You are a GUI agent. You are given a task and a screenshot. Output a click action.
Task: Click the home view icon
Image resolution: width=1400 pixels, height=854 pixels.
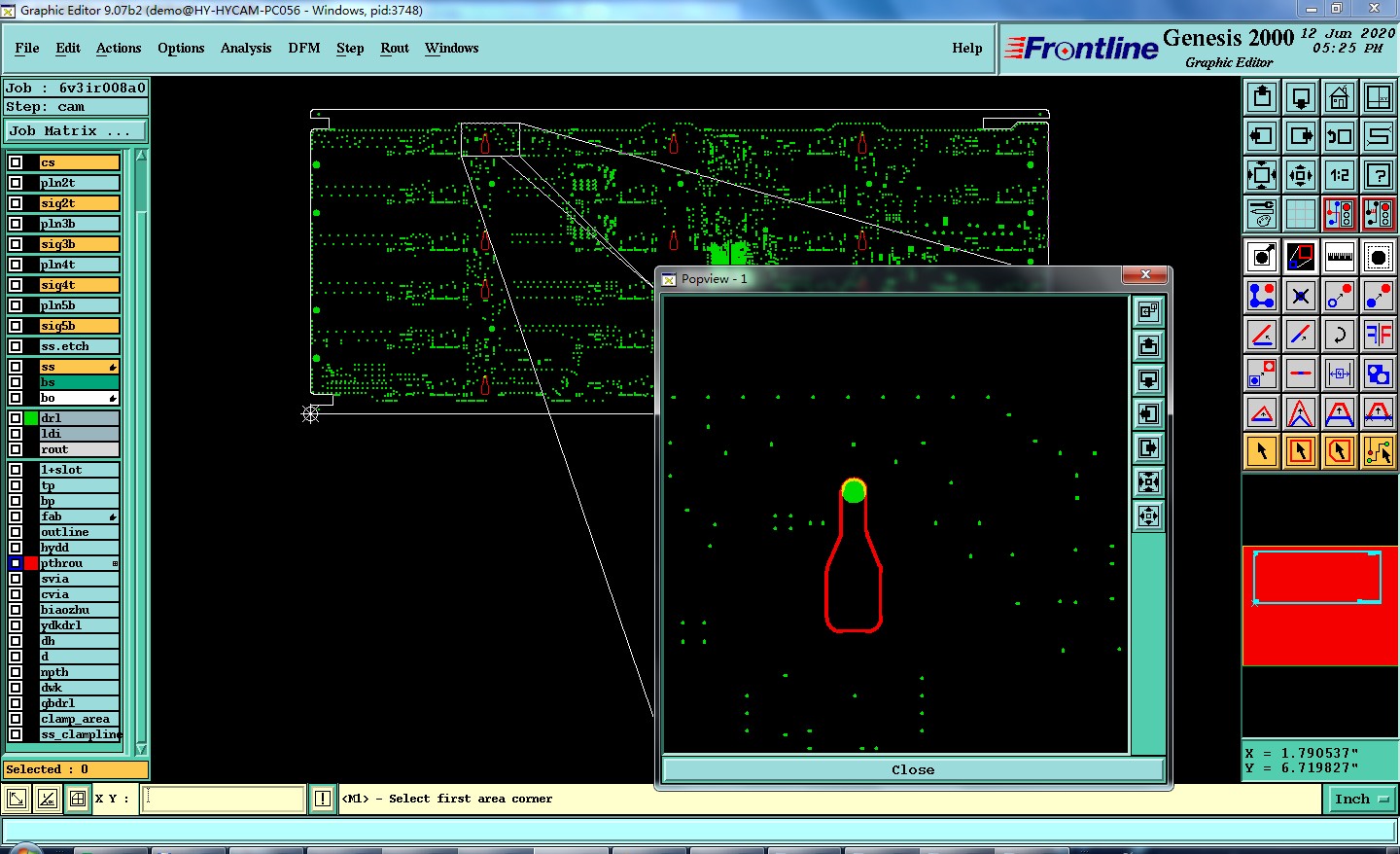tap(1340, 97)
